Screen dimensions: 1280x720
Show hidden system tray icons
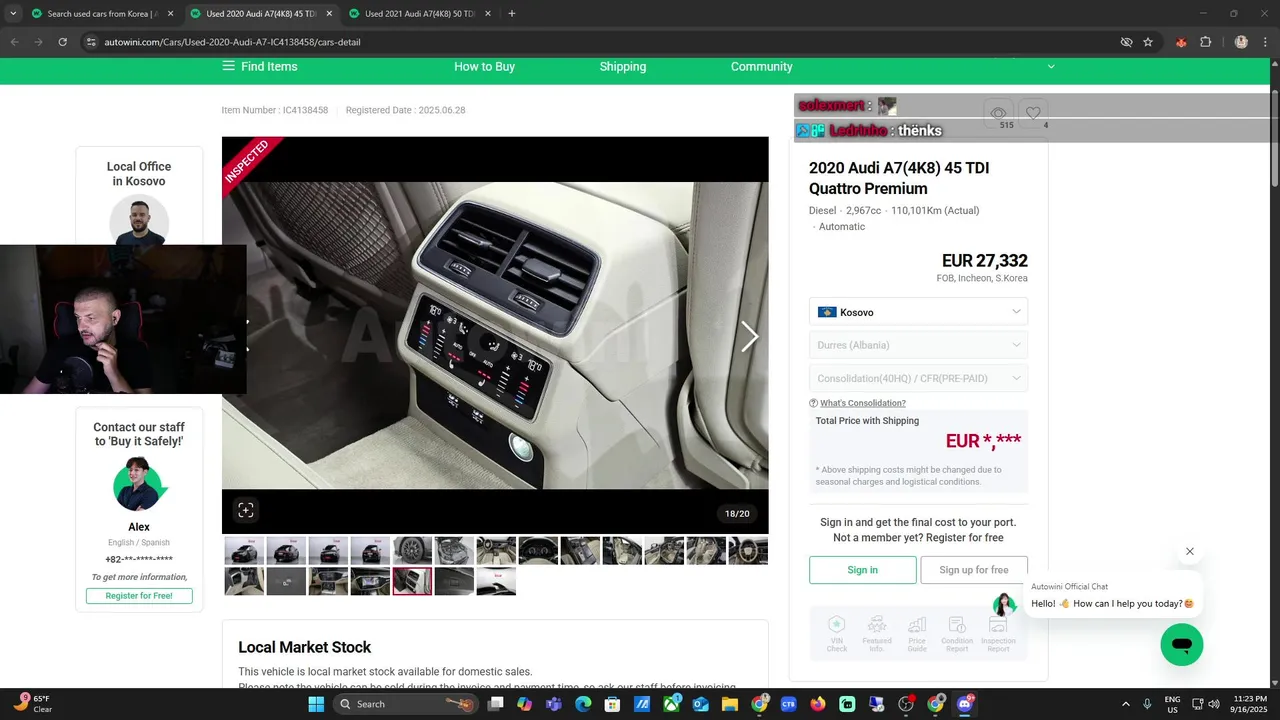[x=1126, y=704]
